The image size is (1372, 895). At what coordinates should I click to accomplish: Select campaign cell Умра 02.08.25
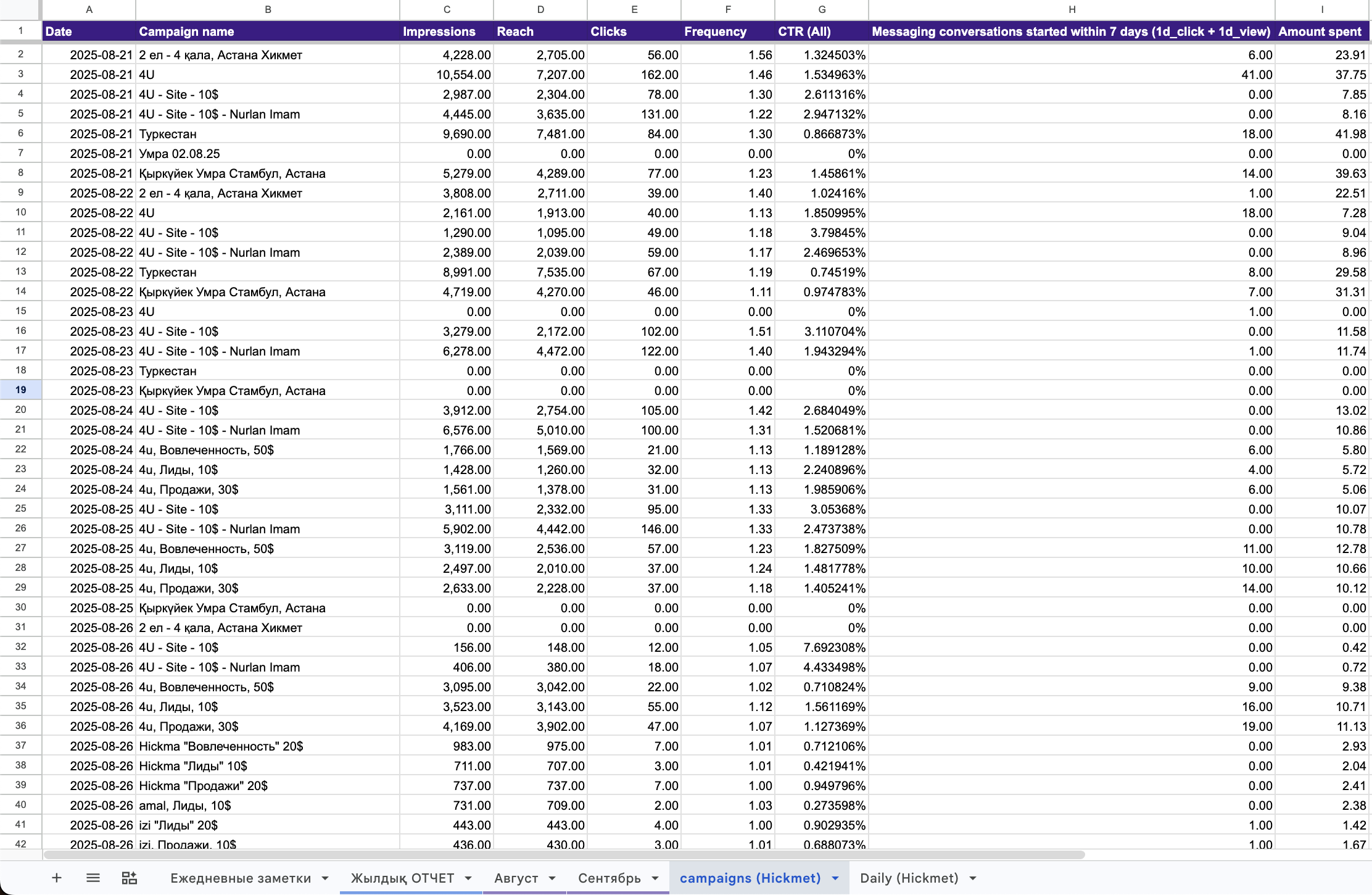pos(268,154)
